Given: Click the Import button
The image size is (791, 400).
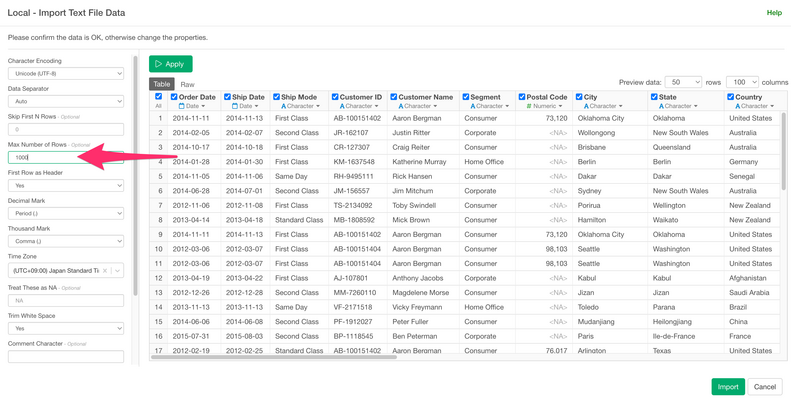Looking at the screenshot, I should 728,387.
